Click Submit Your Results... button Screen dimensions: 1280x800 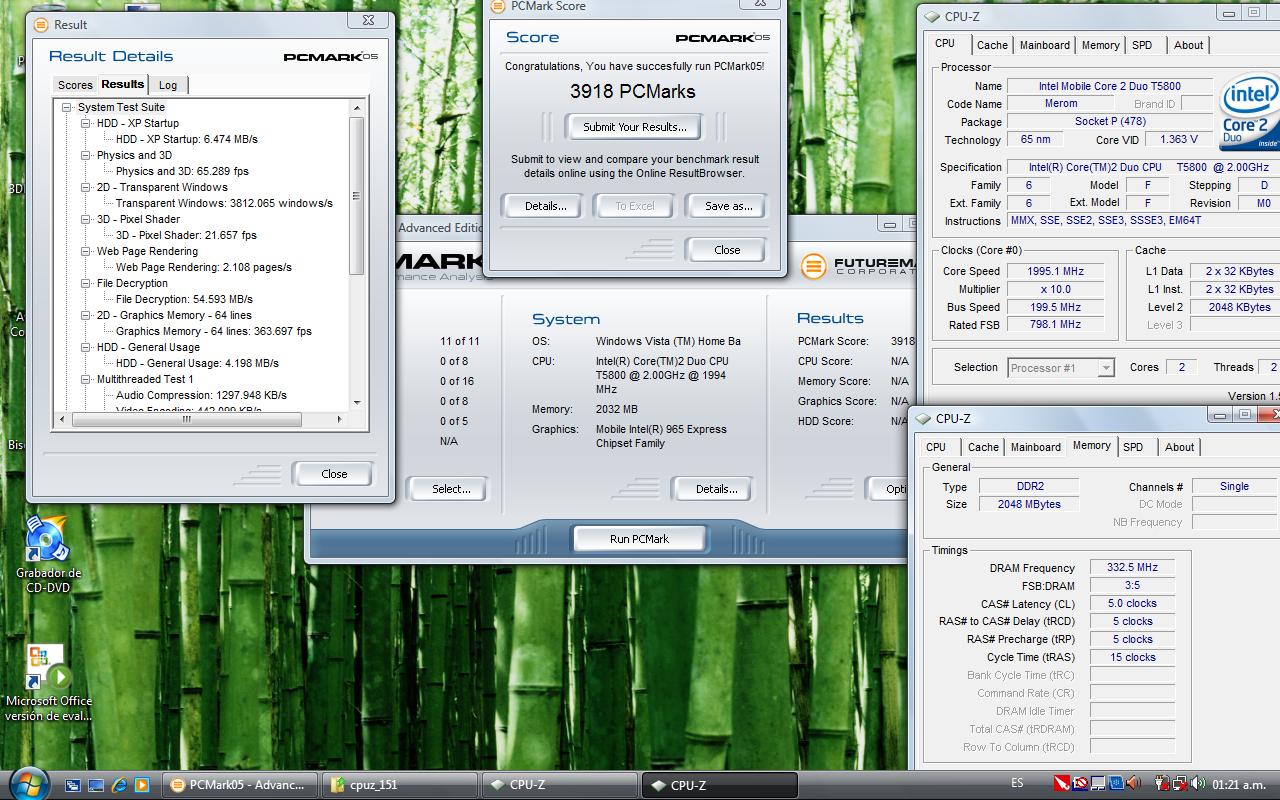634,127
